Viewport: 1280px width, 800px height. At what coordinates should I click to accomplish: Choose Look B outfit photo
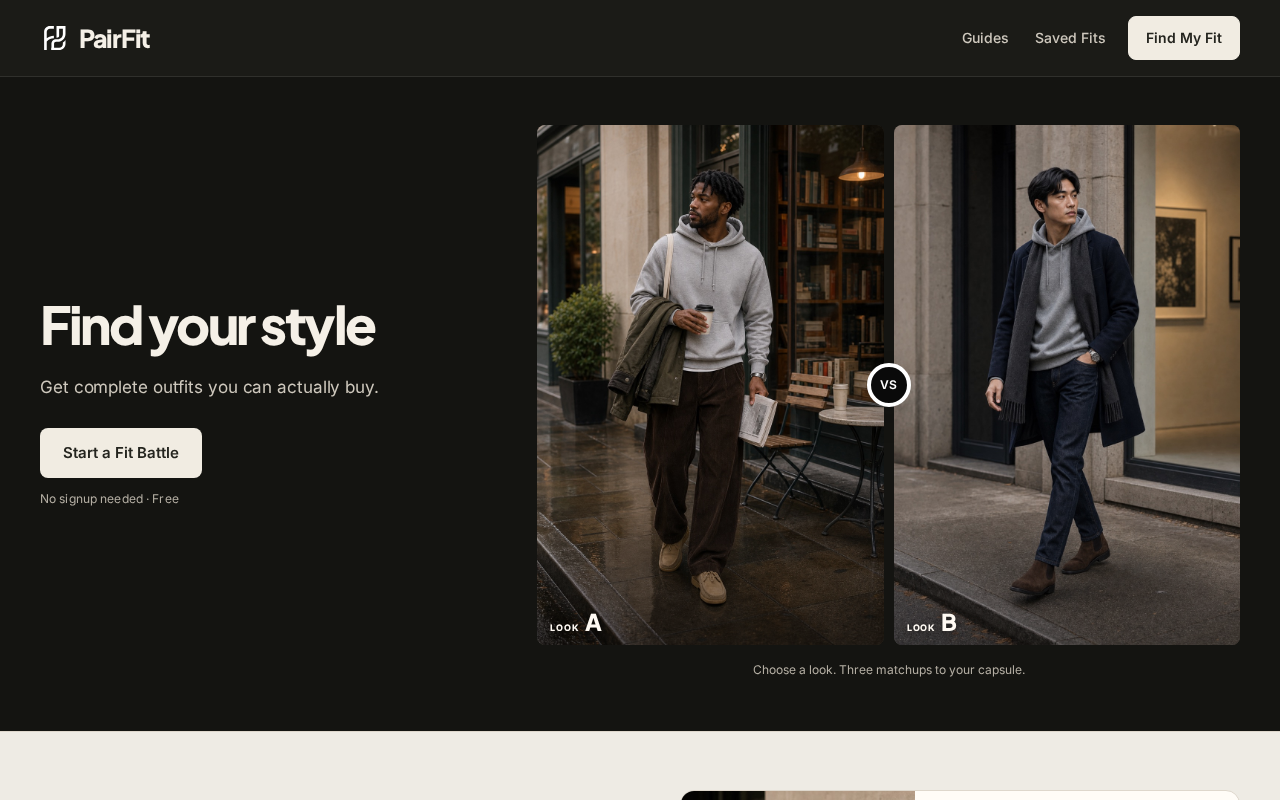pyautogui.click(x=1067, y=385)
